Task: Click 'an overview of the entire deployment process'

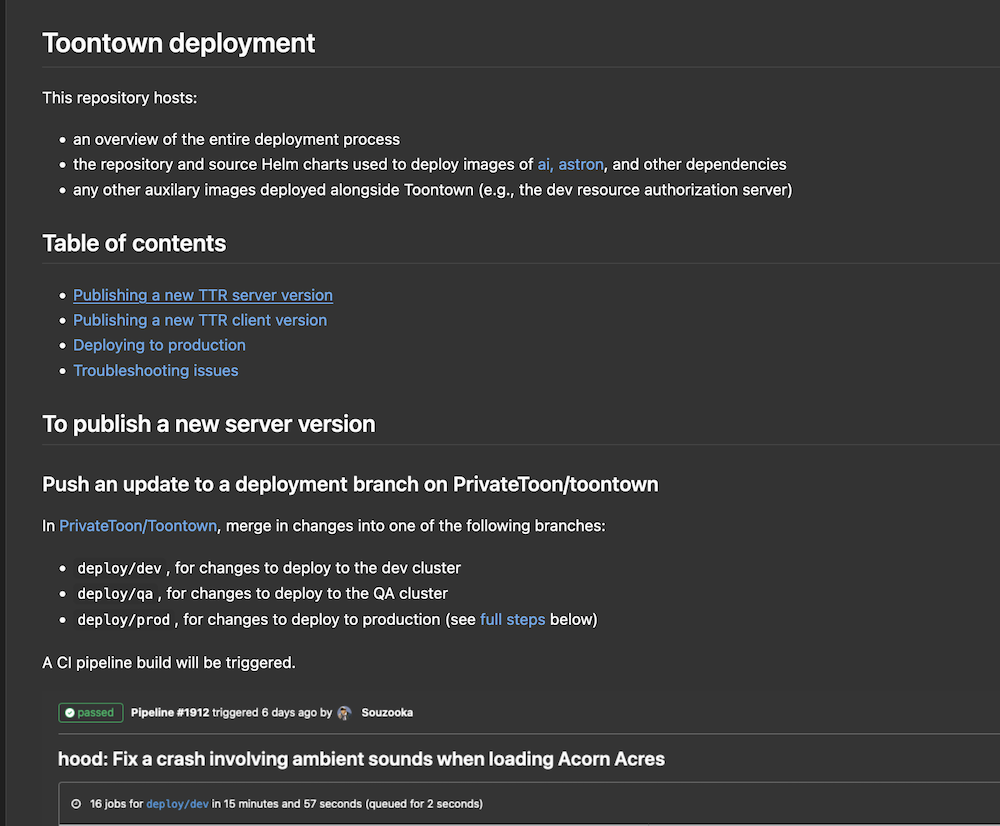Action: point(237,139)
